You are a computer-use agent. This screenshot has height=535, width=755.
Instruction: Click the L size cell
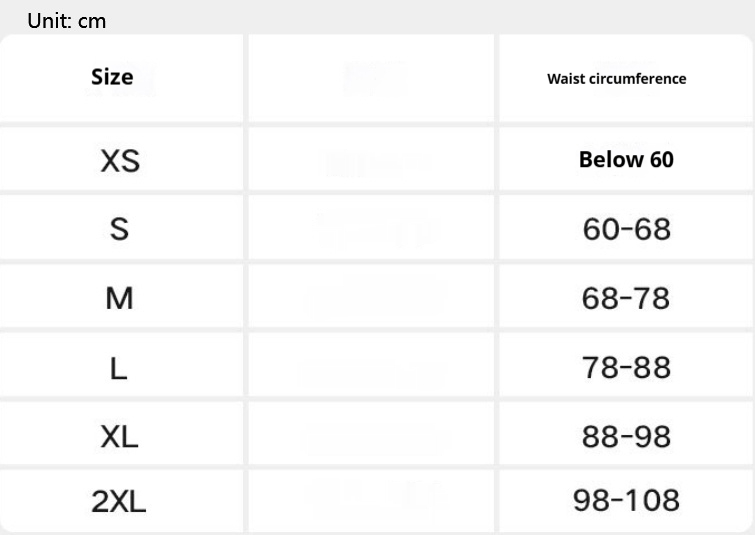[x=119, y=368]
